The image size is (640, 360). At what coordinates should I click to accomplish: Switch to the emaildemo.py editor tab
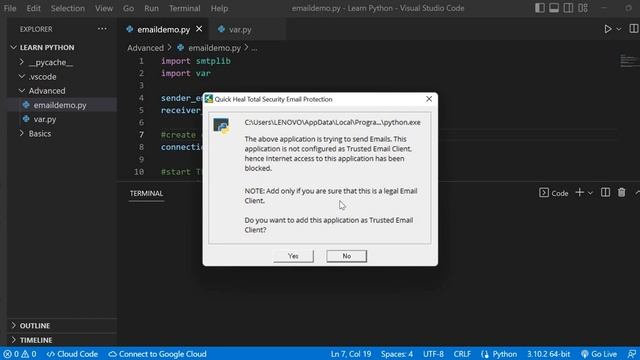pyautogui.click(x=163, y=29)
